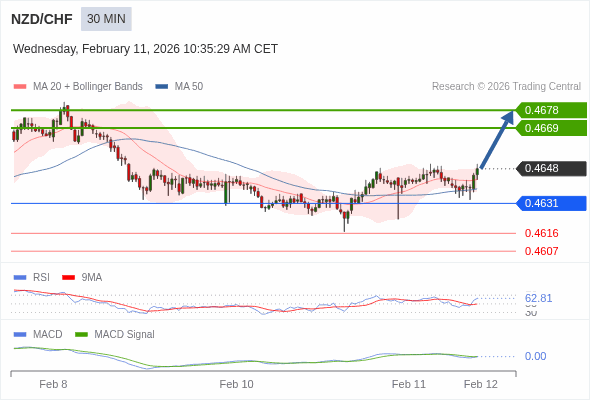This screenshot has width=590, height=400.
Task: Click the MA 20 + Bollinger Bands legend swatch
Action: pos(20,87)
